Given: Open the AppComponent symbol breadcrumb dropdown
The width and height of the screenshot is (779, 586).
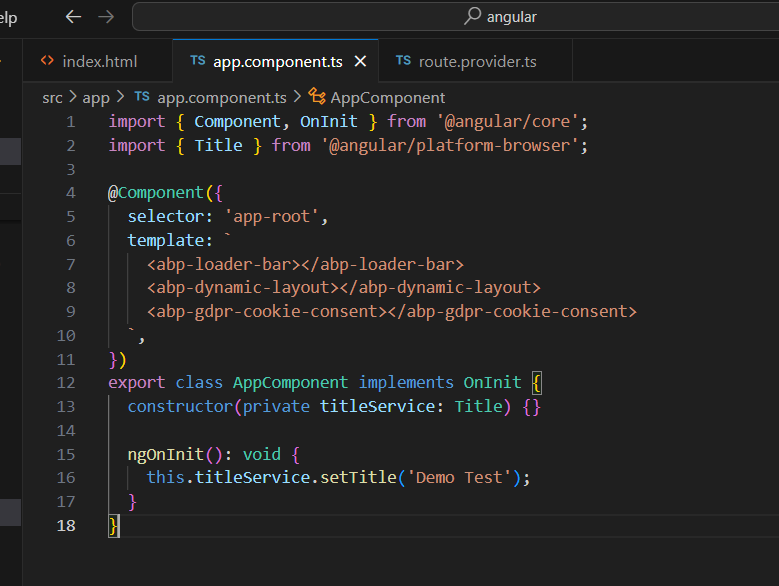Looking at the screenshot, I should (387, 97).
